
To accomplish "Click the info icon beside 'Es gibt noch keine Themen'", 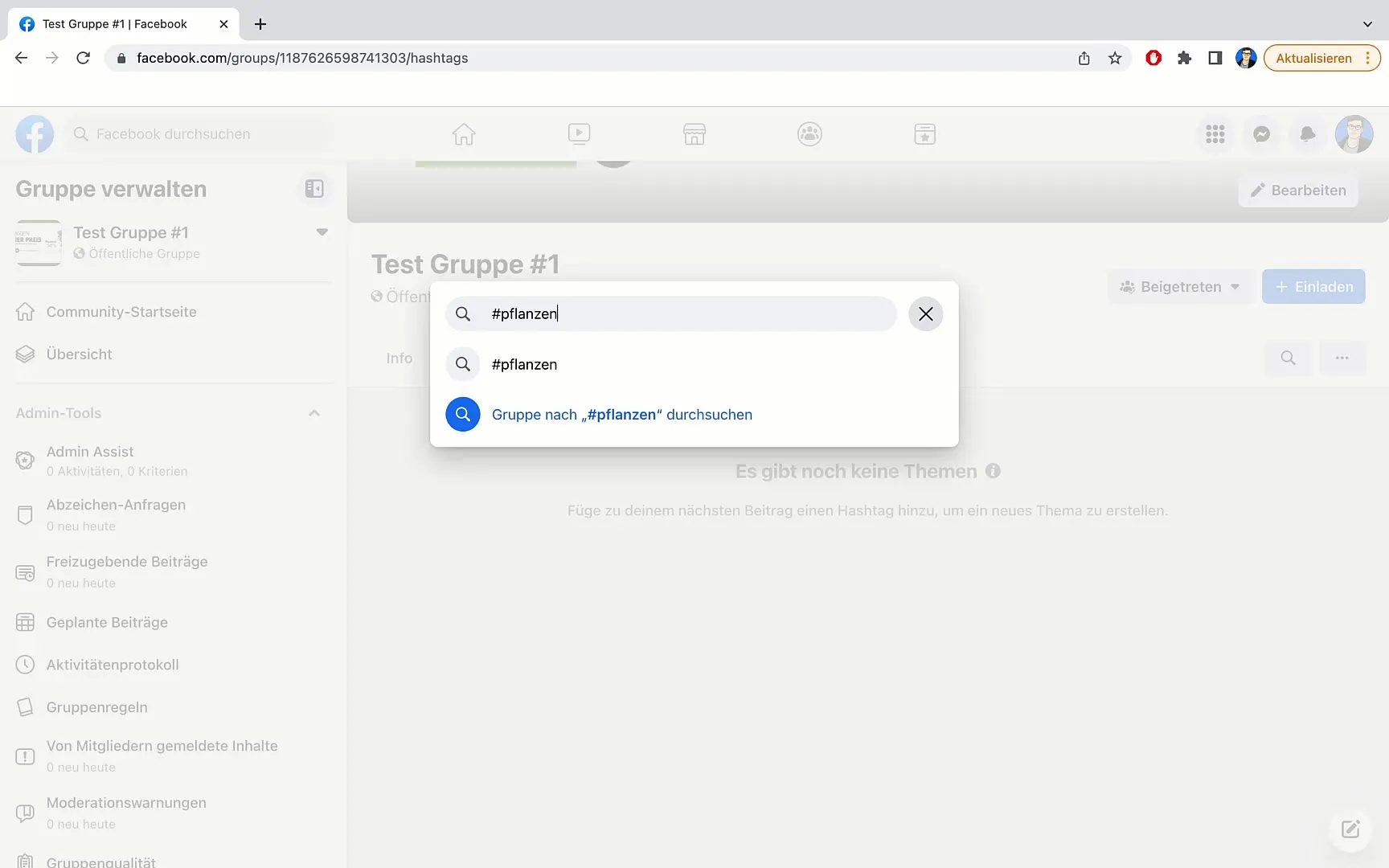I will (x=994, y=471).
